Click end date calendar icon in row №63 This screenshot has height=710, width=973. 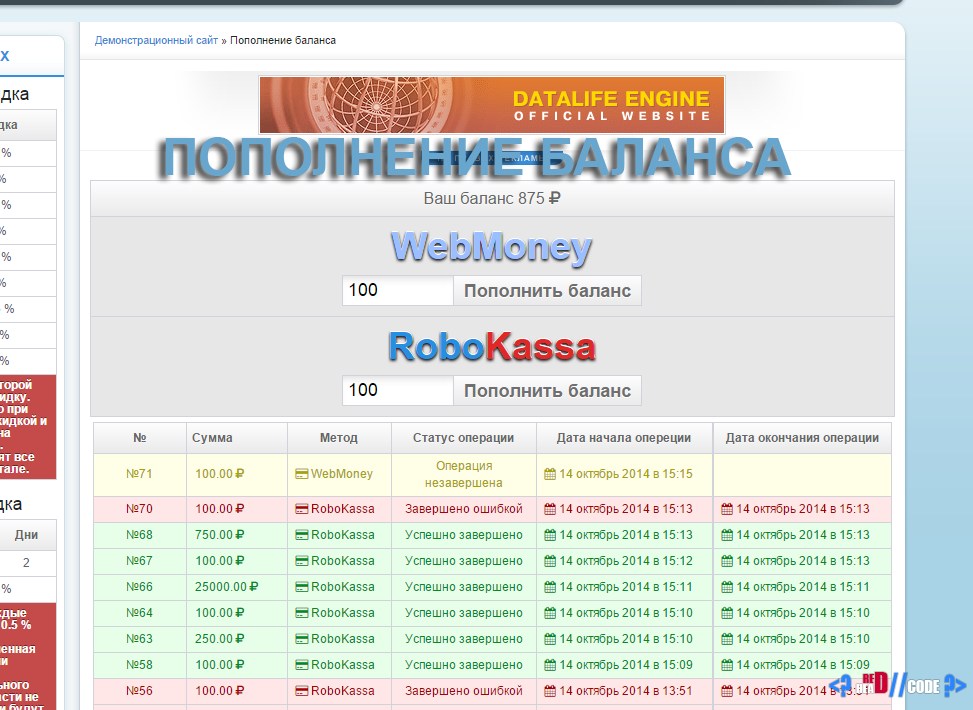pyautogui.click(x=727, y=639)
